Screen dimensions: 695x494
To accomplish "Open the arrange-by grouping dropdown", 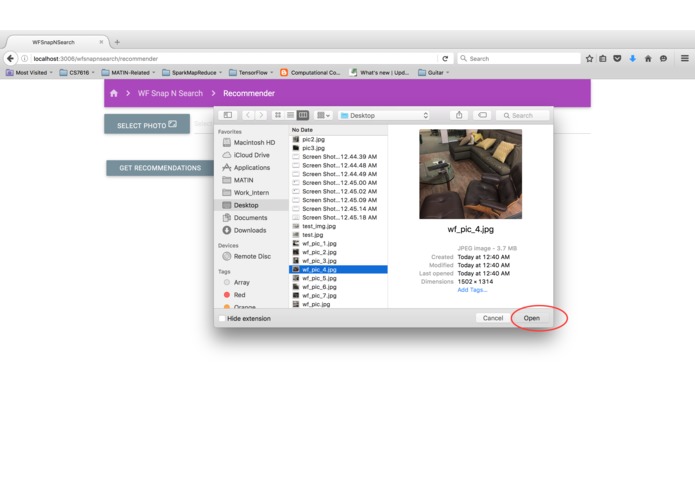I will (323, 115).
